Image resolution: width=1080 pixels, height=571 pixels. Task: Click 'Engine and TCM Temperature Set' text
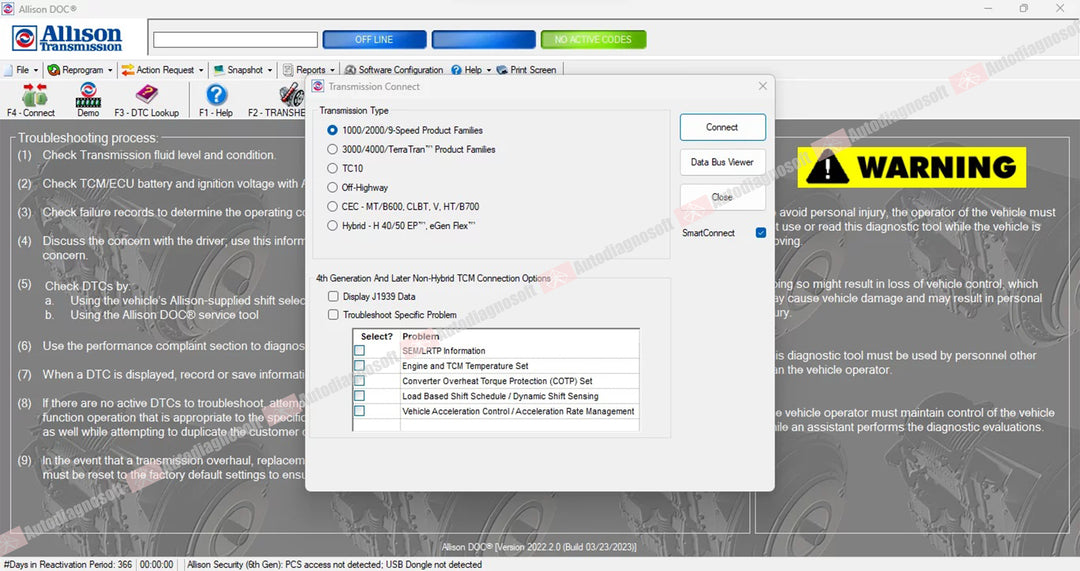pos(465,366)
